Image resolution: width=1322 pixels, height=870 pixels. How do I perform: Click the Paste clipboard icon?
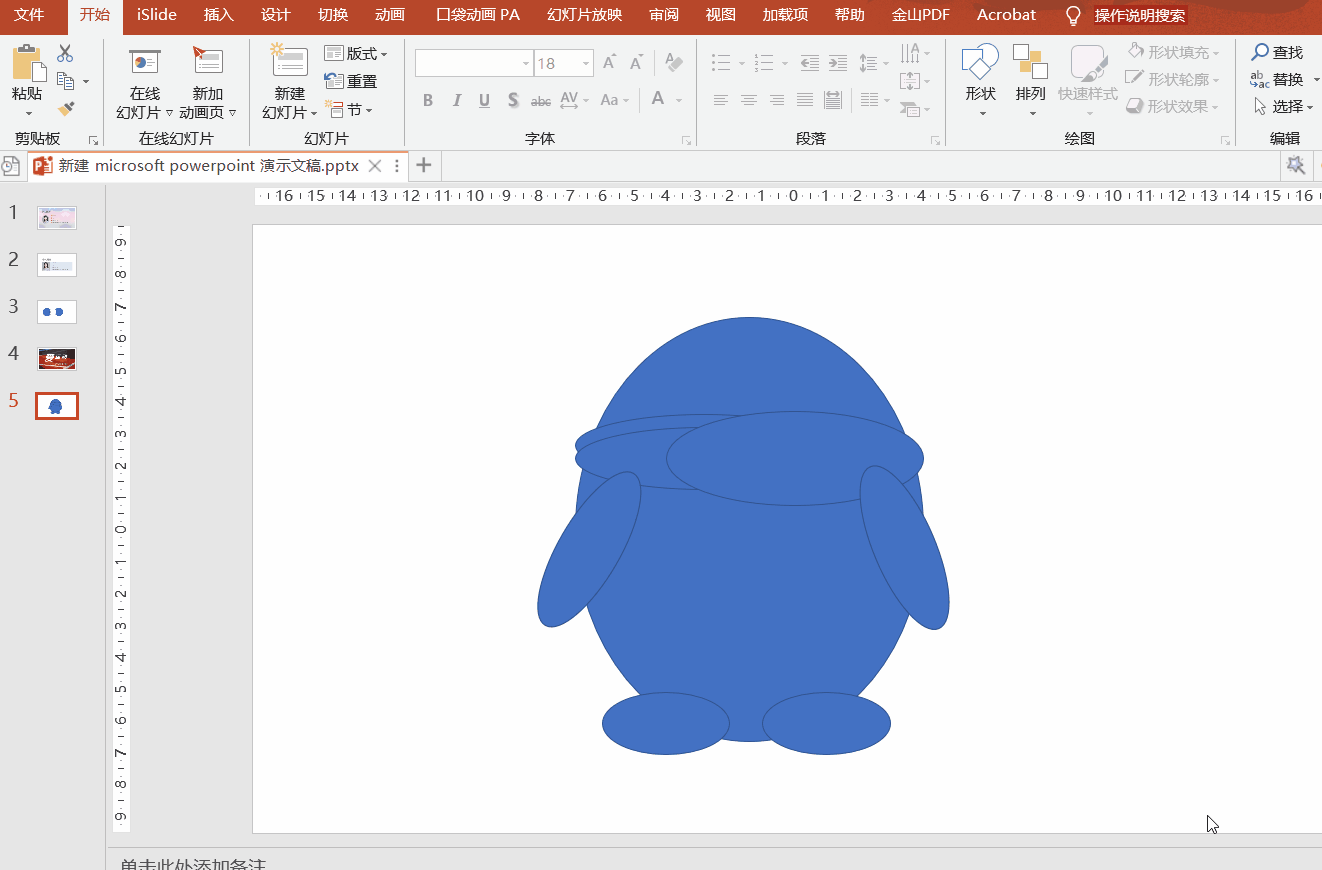[x=27, y=63]
